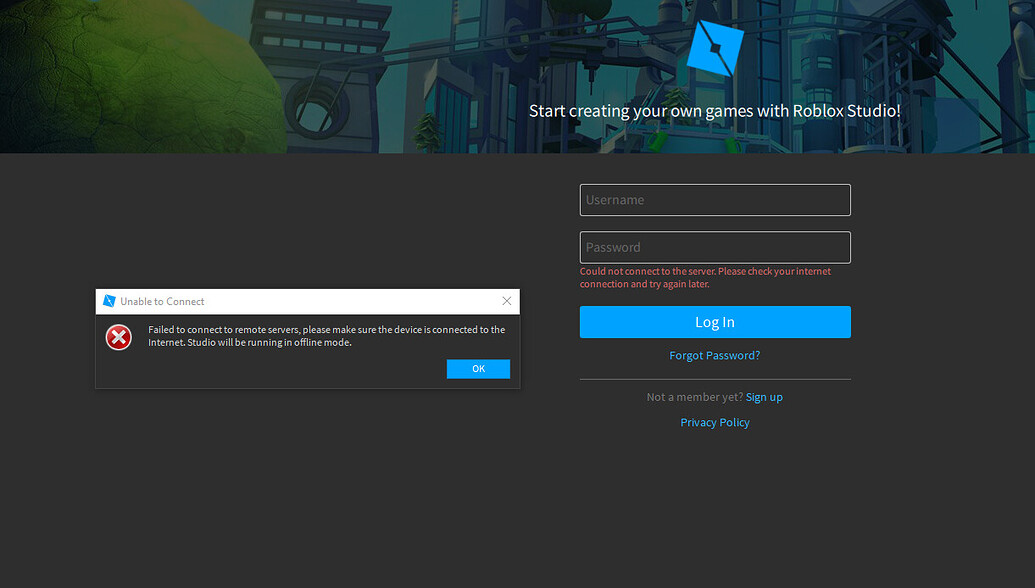Screen dimensions: 1035x588
Task: Click the 'Could not connect to the server' error text
Action: [705, 277]
